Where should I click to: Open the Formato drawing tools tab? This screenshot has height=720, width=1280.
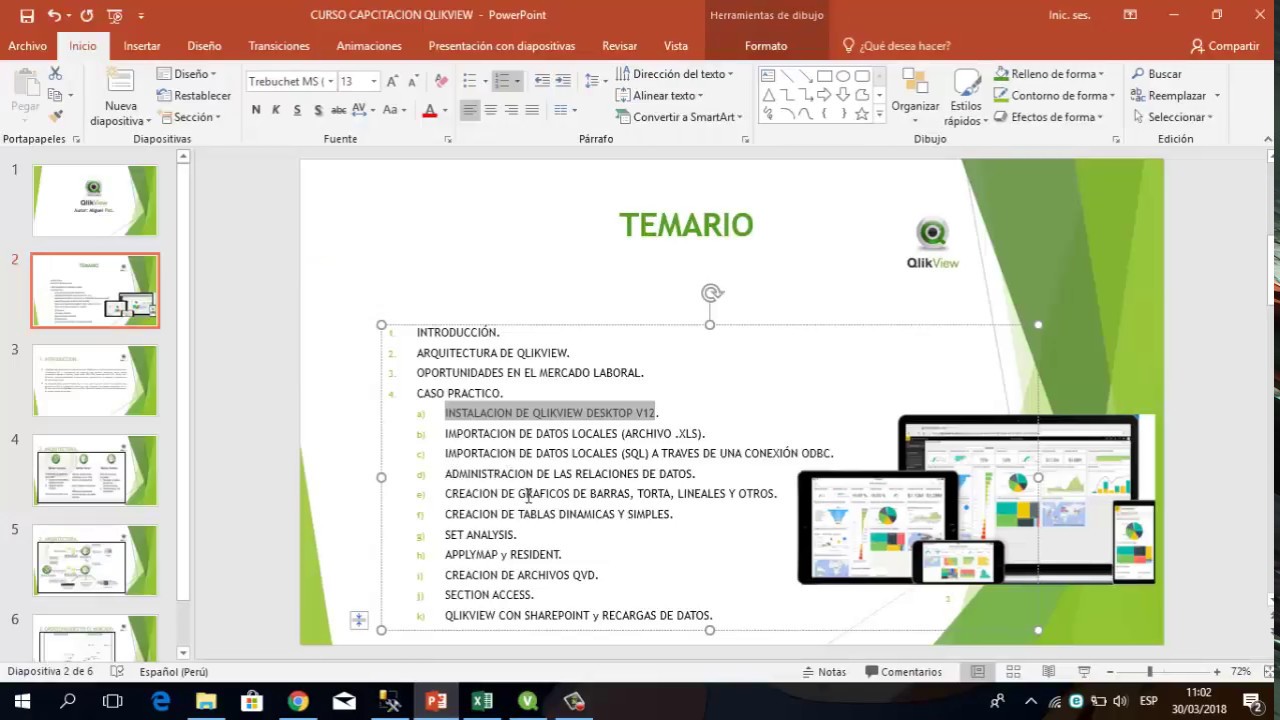click(766, 46)
